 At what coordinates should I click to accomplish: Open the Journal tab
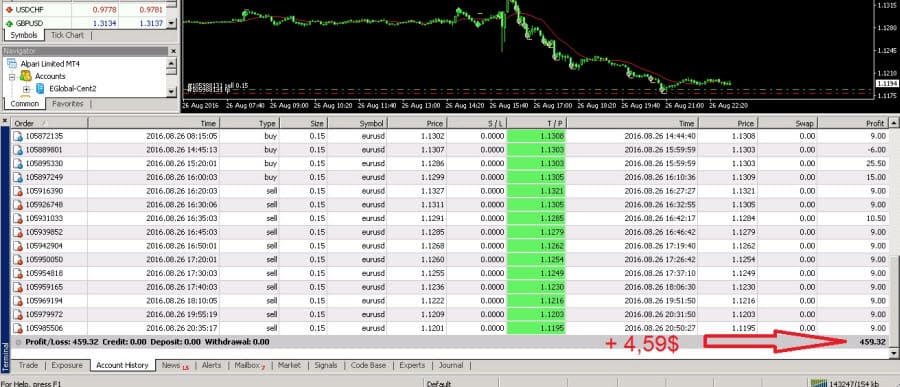pos(451,365)
